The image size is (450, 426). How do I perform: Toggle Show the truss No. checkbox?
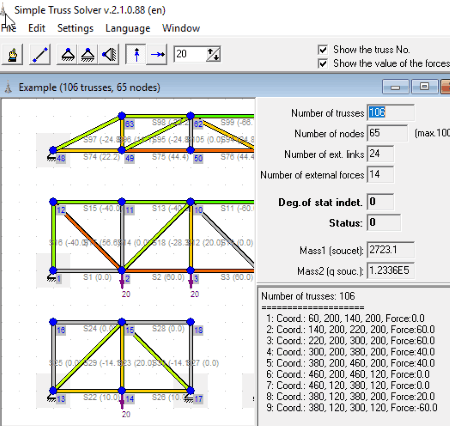tap(322, 50)
